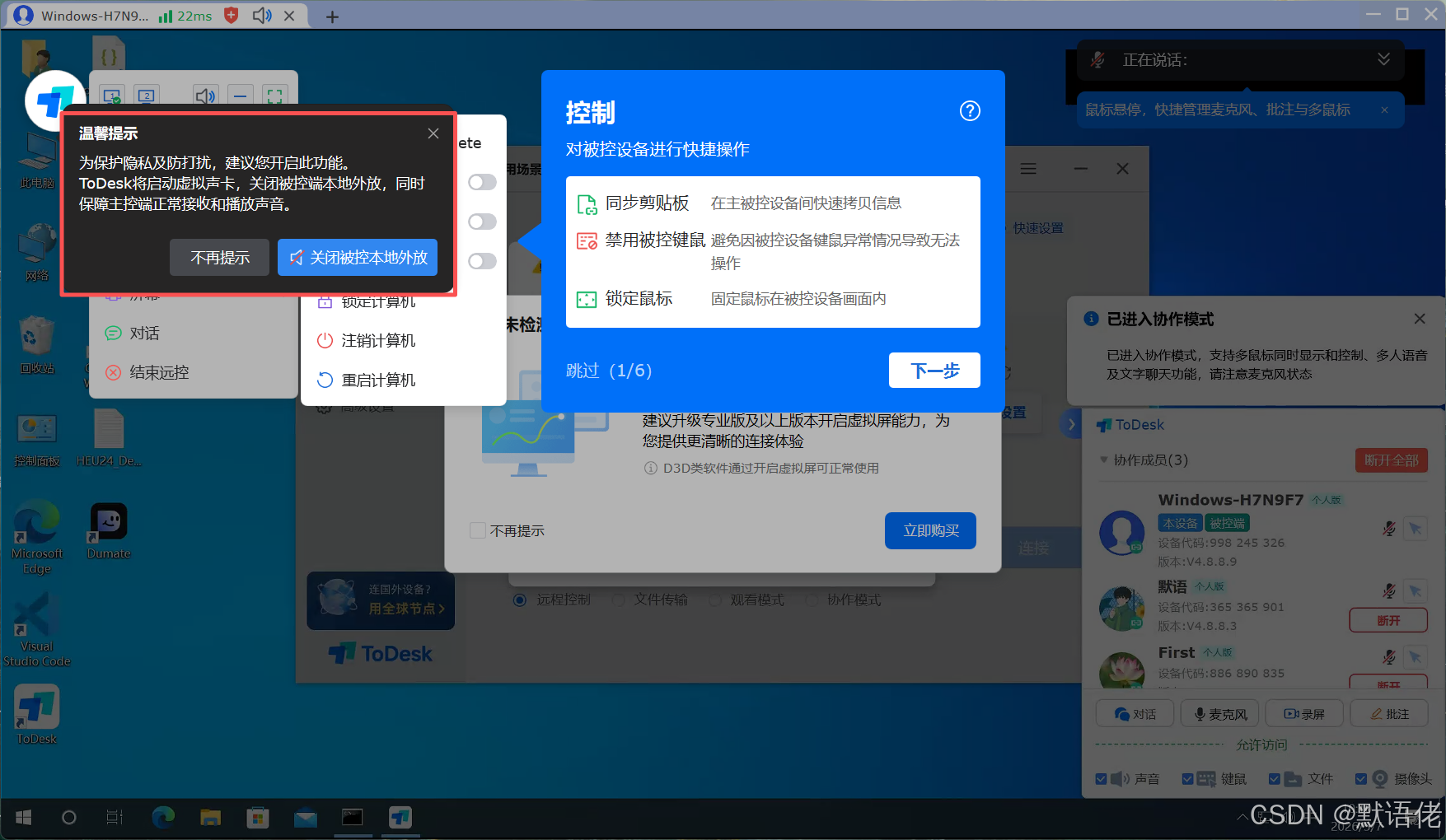Image resolution: width=1446 pixels, height=840 pixels.
Task: Click cursor icon for Windows-H7N9F7 member
Action: tap(1416, 529)
